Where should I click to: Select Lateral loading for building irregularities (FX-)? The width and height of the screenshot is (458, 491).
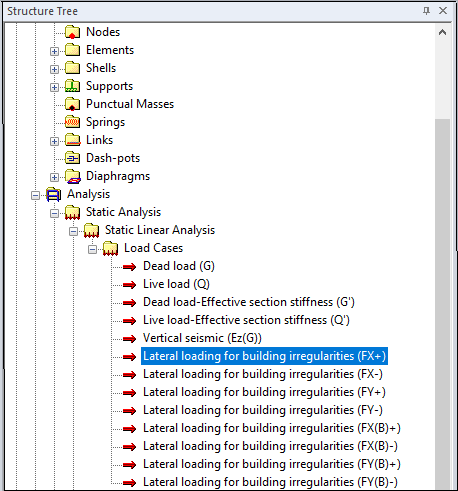[263, 374]
